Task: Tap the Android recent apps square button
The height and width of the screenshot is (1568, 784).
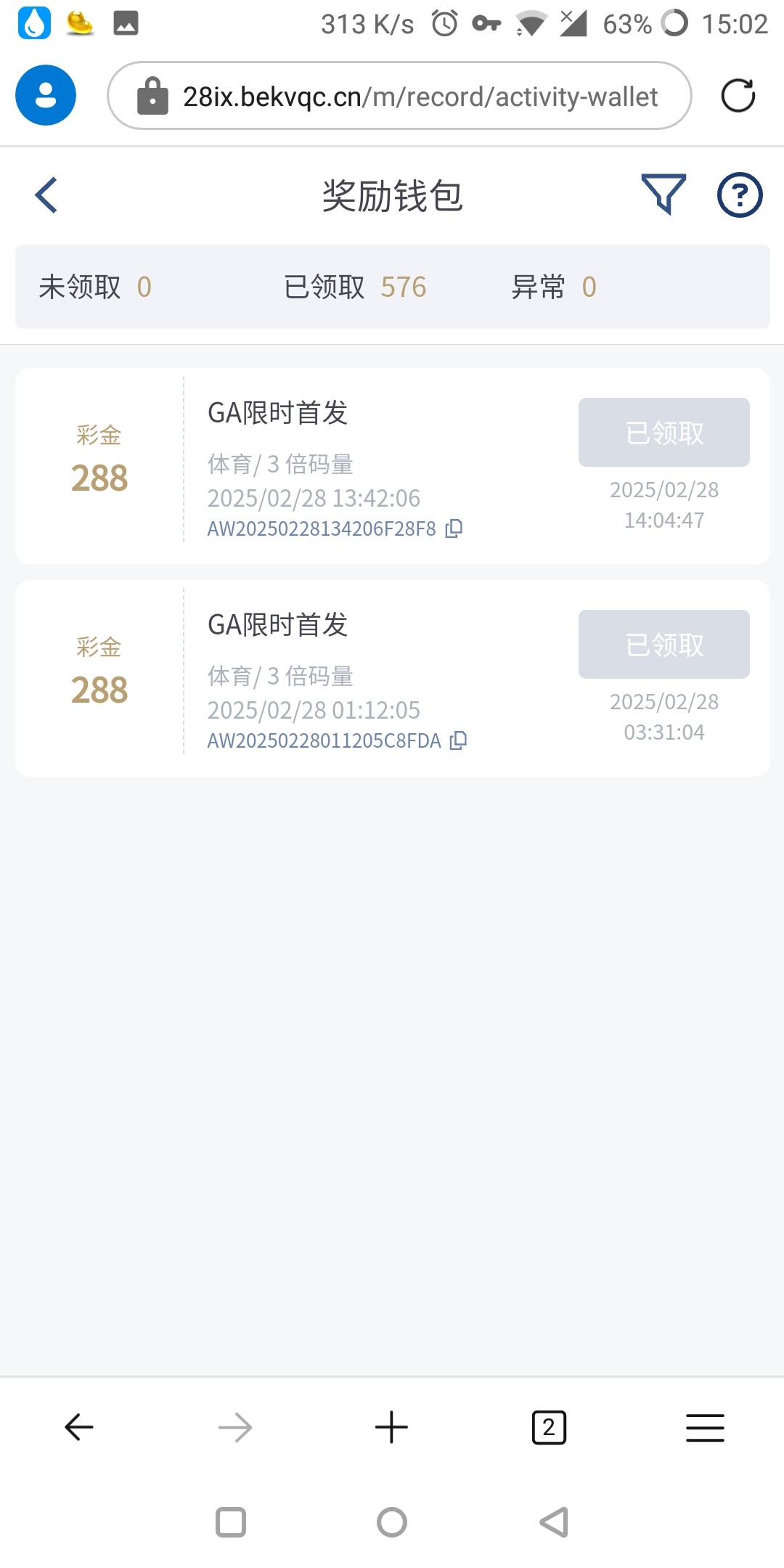Action: pyautogui.click(x=231, y=1522)
